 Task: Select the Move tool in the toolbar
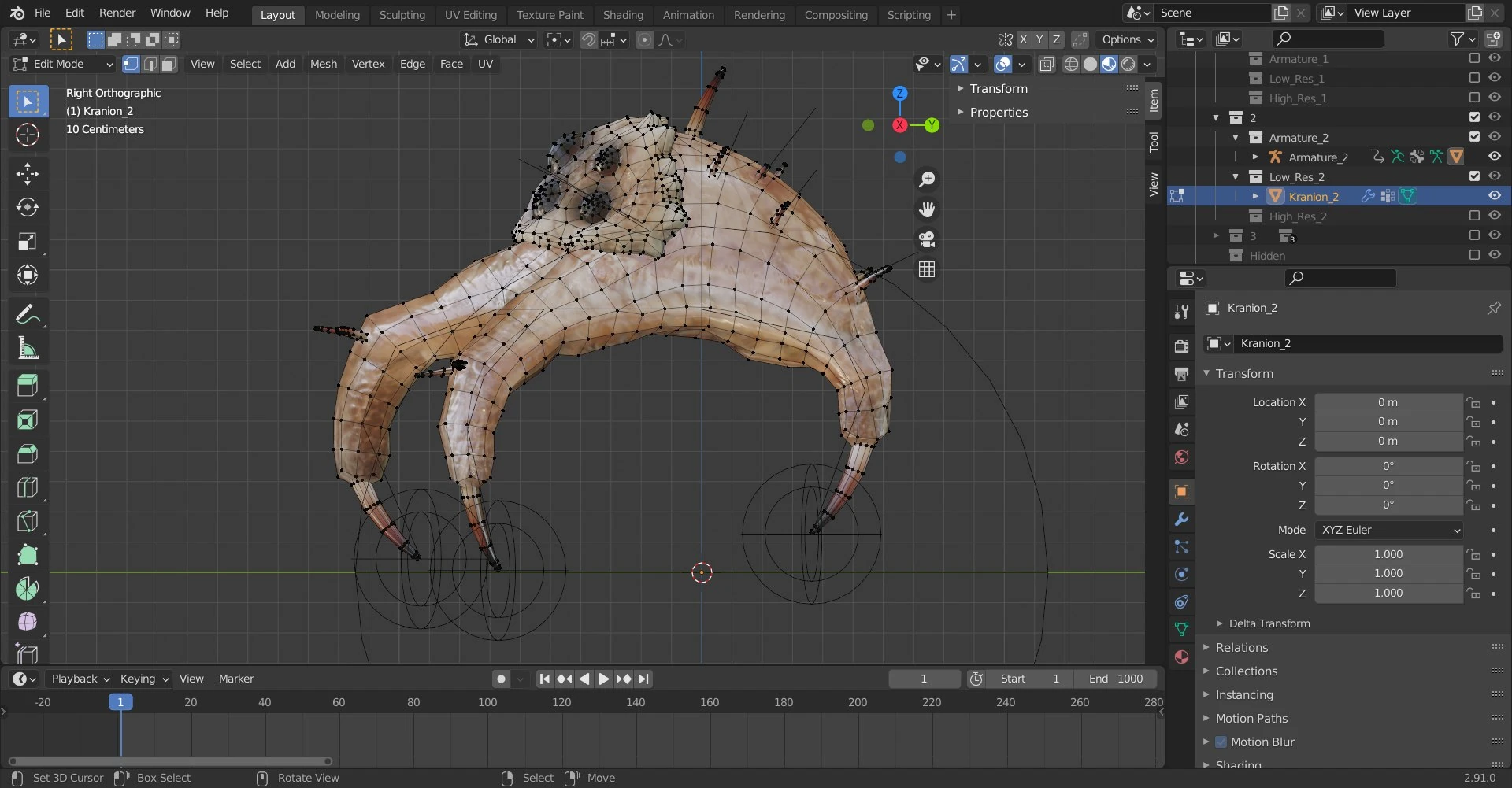coord(28,174)
